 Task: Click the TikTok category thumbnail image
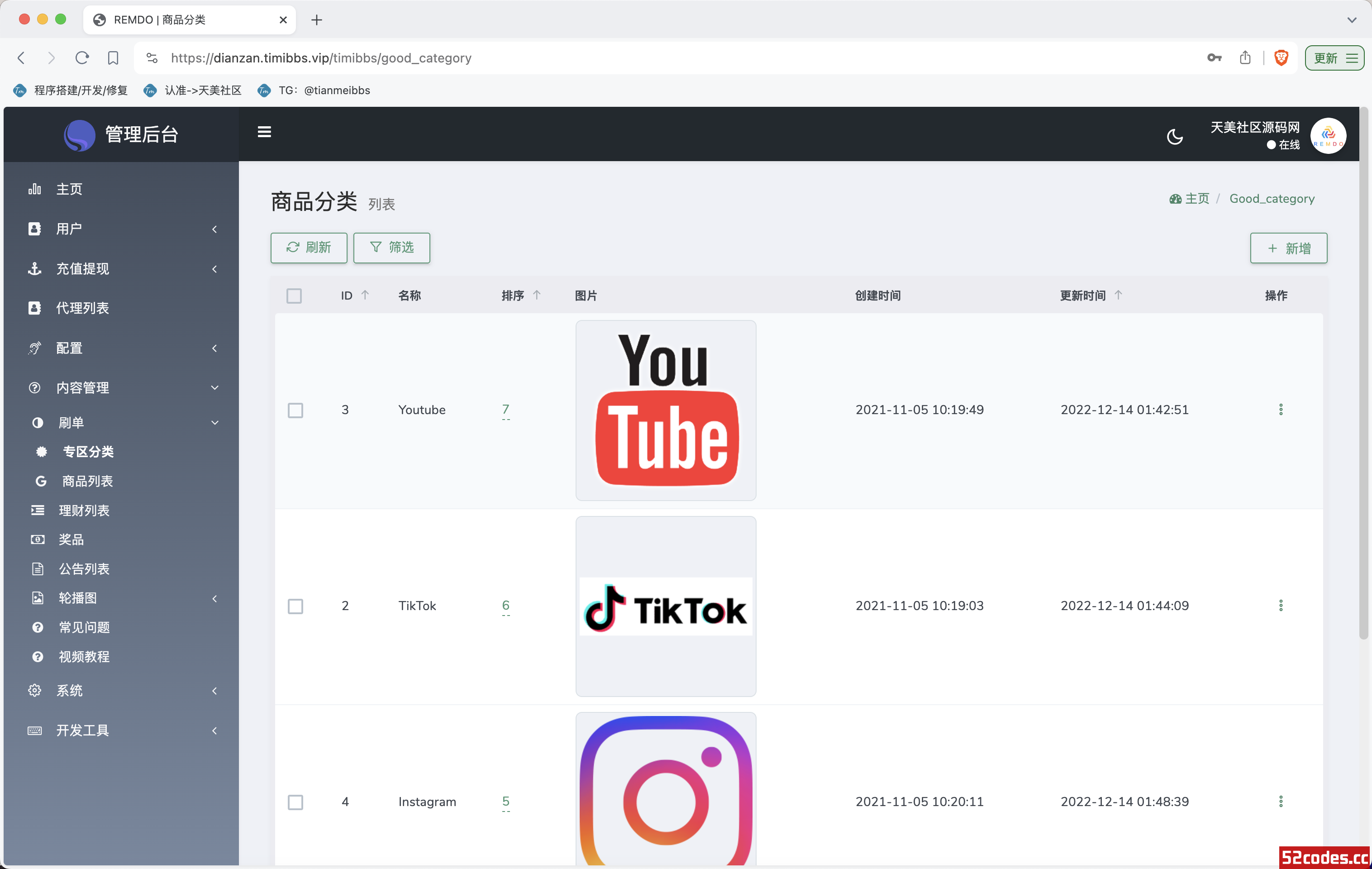click(666, 606)
